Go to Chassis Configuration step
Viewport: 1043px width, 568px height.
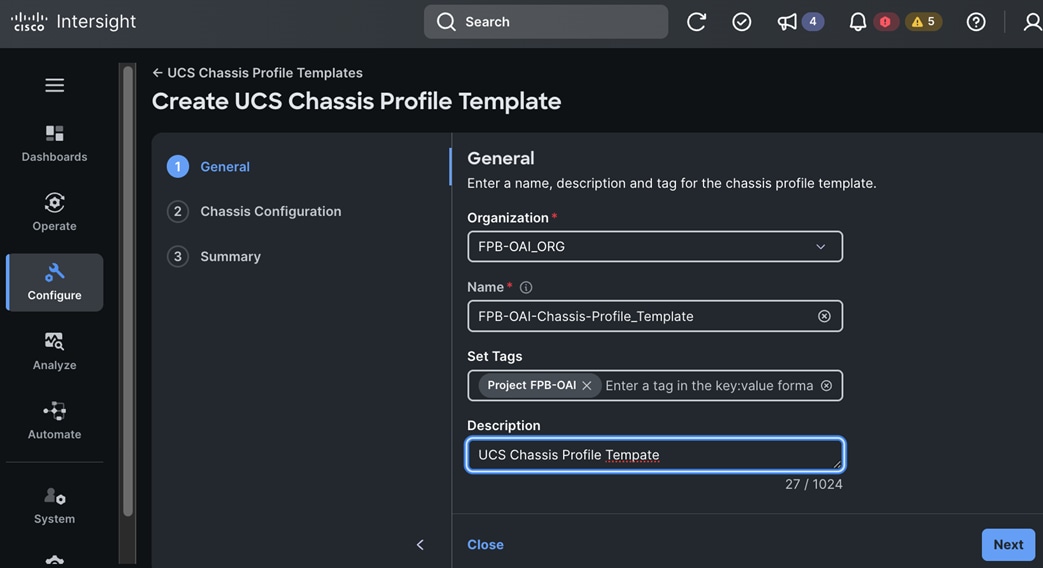pos(254,212)
